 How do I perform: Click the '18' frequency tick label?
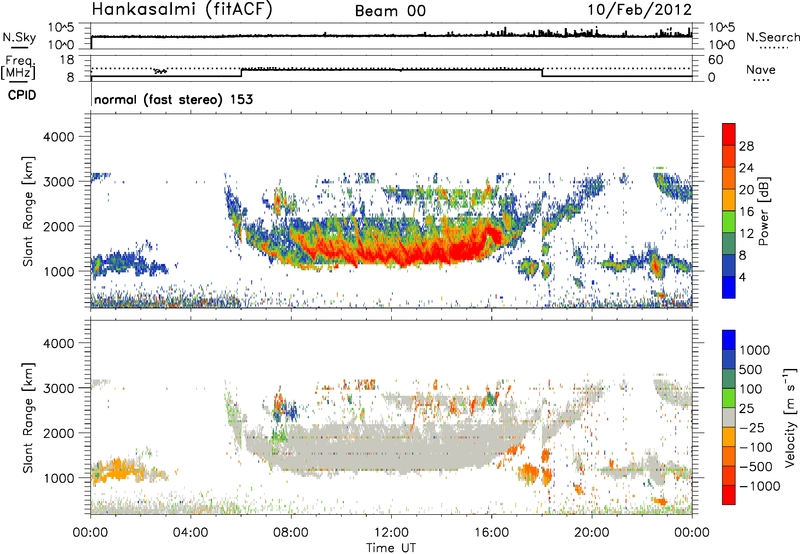pos(67,60)
